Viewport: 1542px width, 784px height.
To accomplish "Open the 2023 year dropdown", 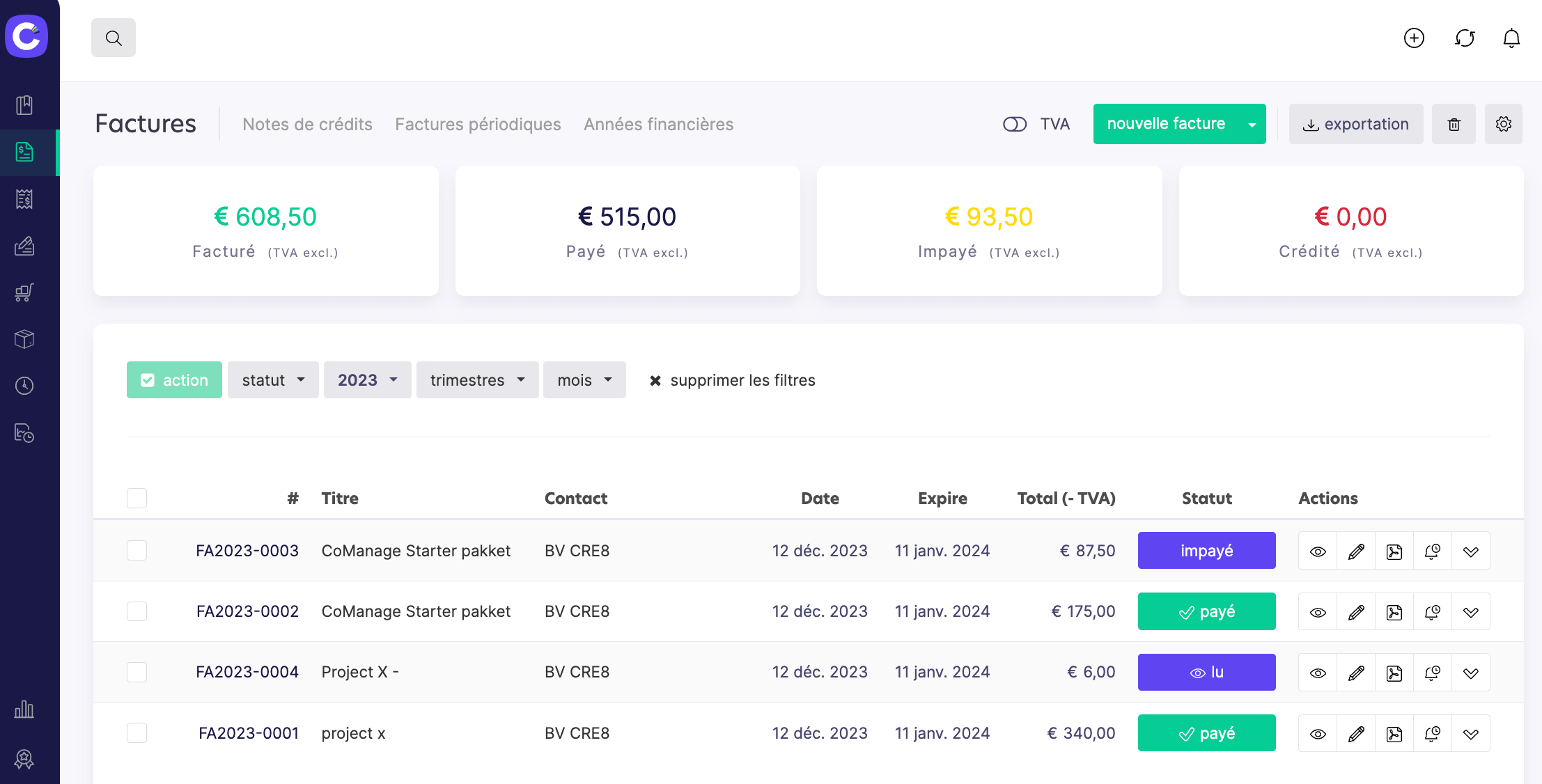I will (367, 379).
